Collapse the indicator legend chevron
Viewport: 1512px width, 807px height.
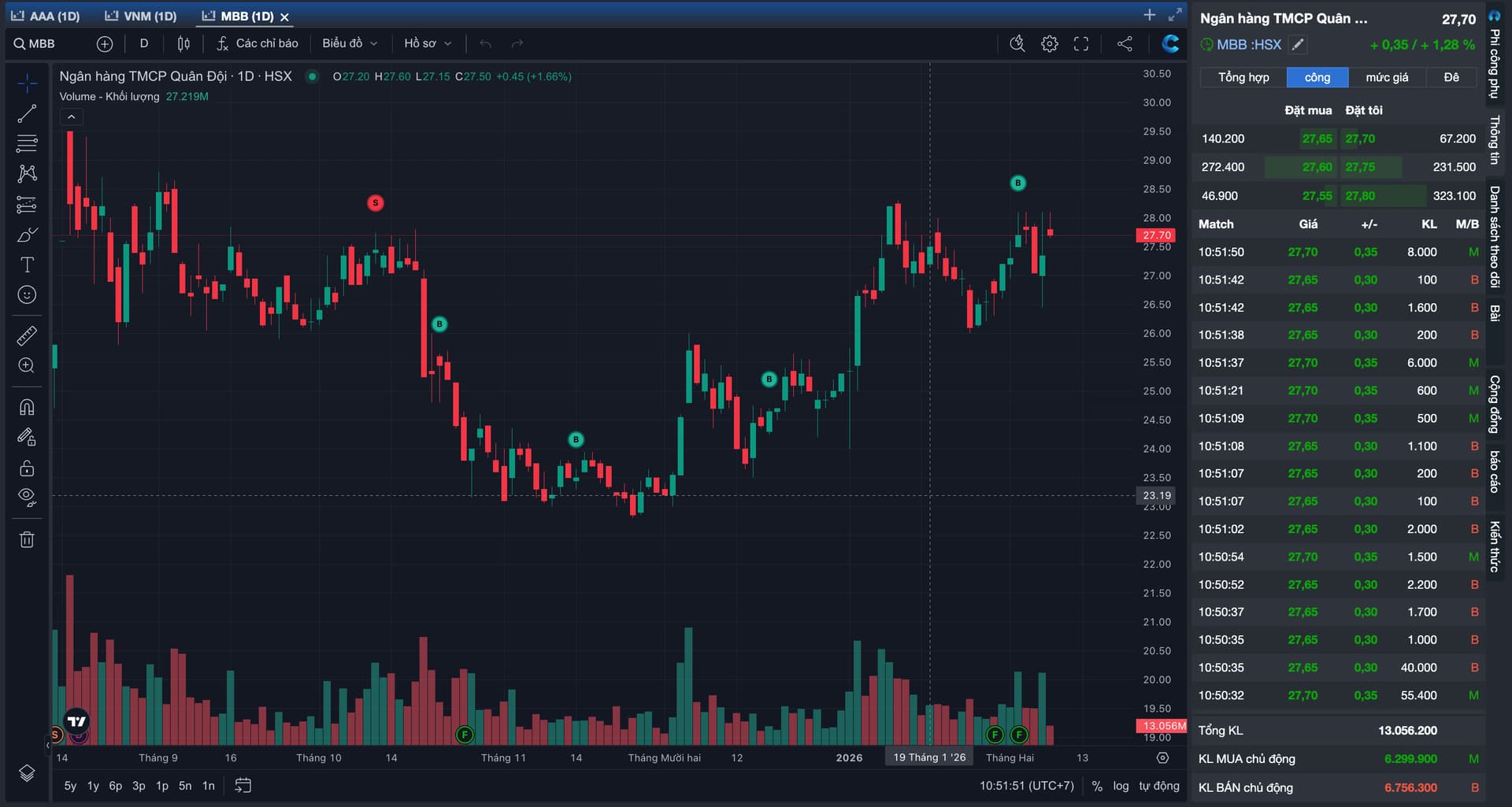tap(71, 117)
